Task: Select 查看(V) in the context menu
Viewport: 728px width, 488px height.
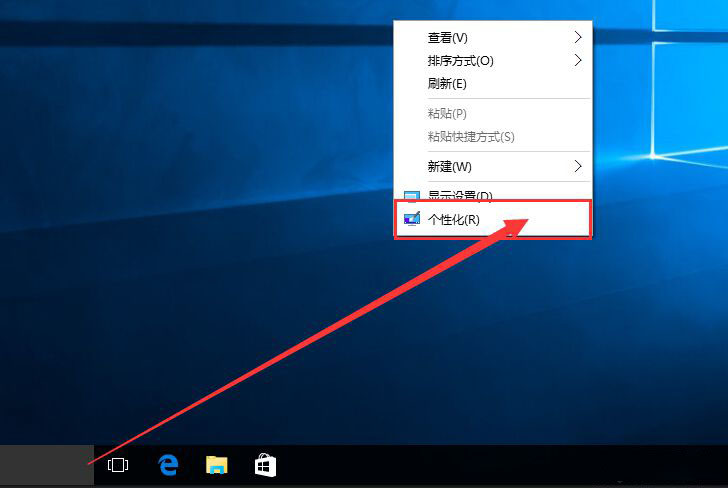Action: coord(493,38)
